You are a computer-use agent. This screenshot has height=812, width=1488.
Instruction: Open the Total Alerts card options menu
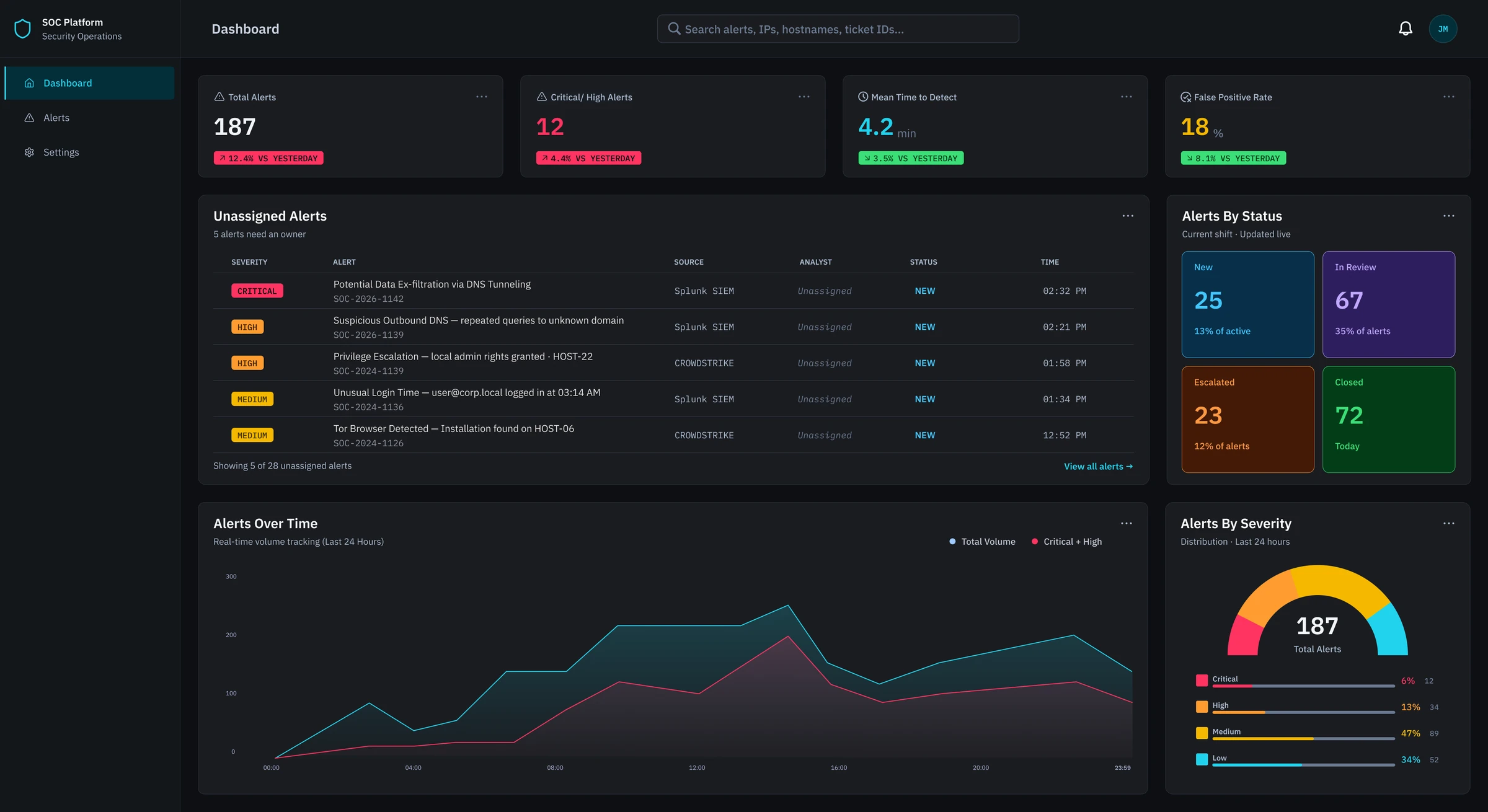[x=482, y=97]
